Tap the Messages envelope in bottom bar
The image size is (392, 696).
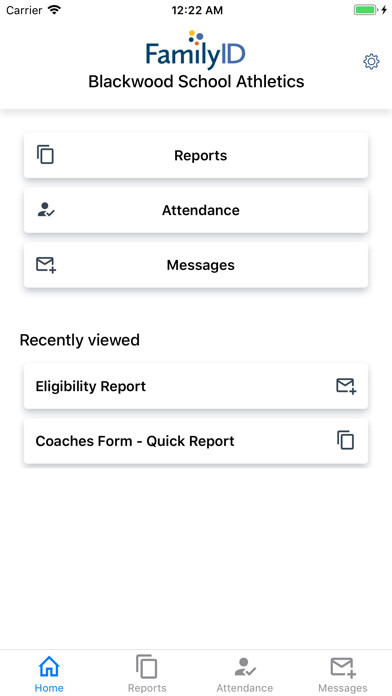coord(343,667)
